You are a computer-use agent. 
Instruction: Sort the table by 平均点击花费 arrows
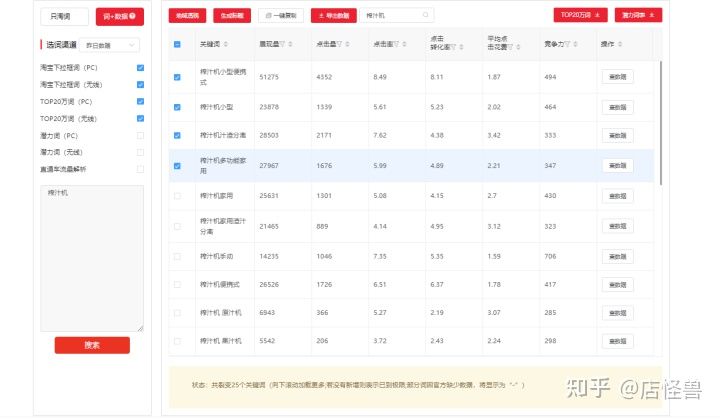coord(518,47)
